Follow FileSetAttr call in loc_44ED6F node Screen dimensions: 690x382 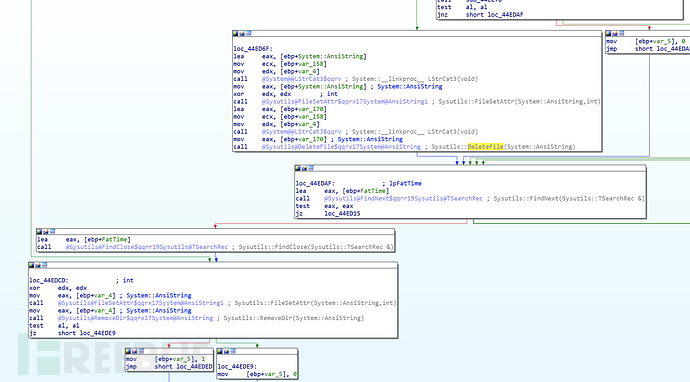tap(345, 102)
